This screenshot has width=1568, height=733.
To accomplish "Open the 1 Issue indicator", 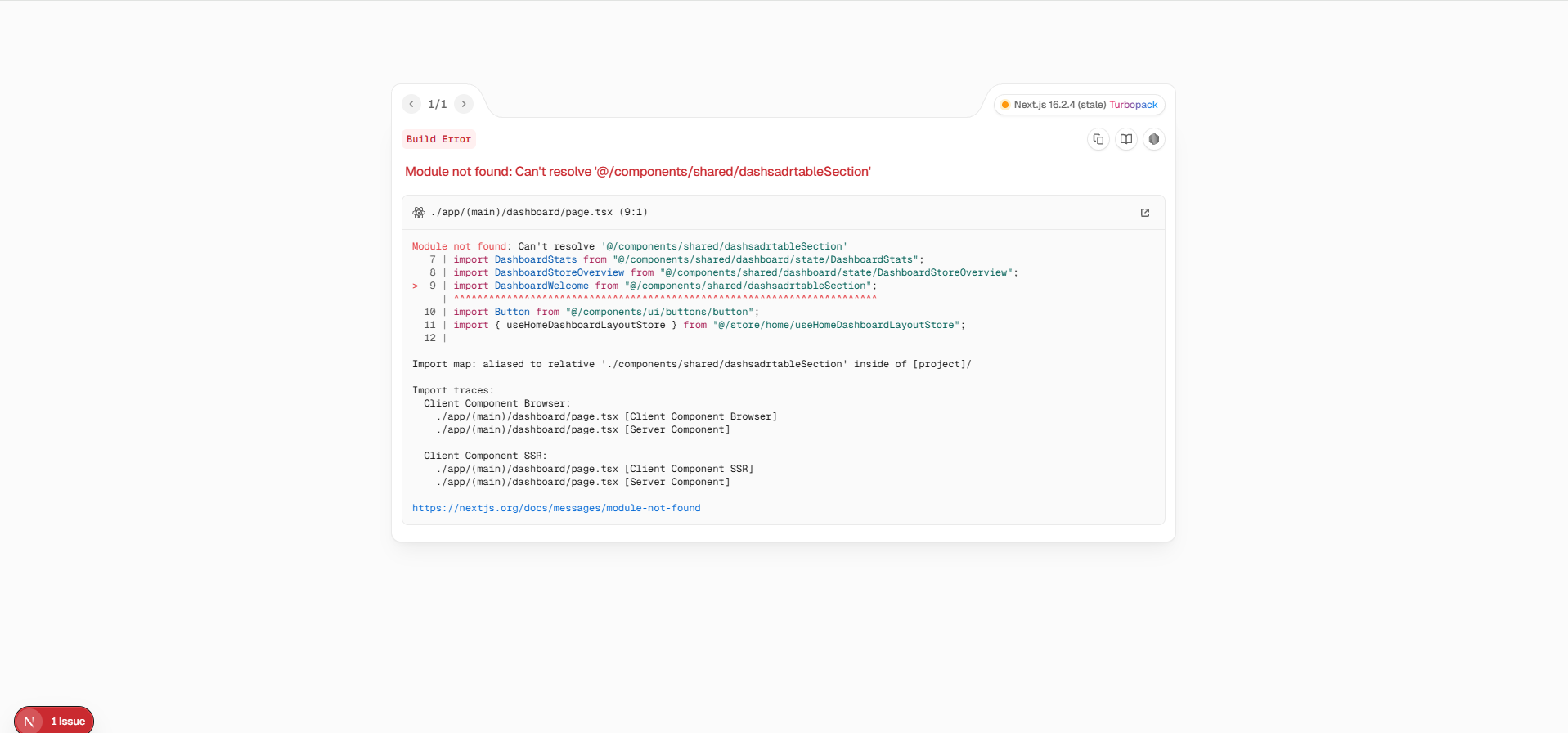I will point(68,722).
